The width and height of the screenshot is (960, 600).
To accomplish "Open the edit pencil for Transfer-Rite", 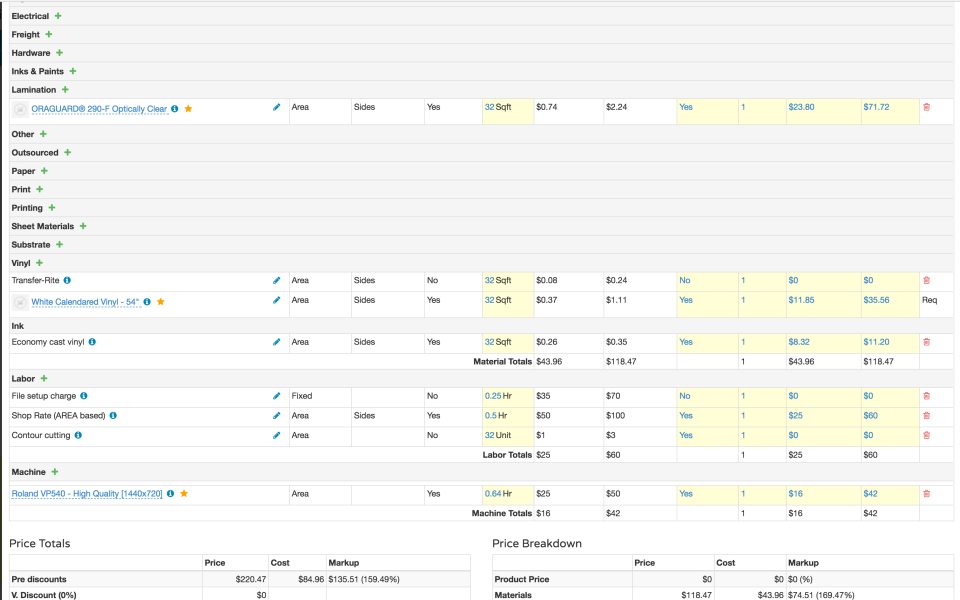I will click(x=277, y=280).
